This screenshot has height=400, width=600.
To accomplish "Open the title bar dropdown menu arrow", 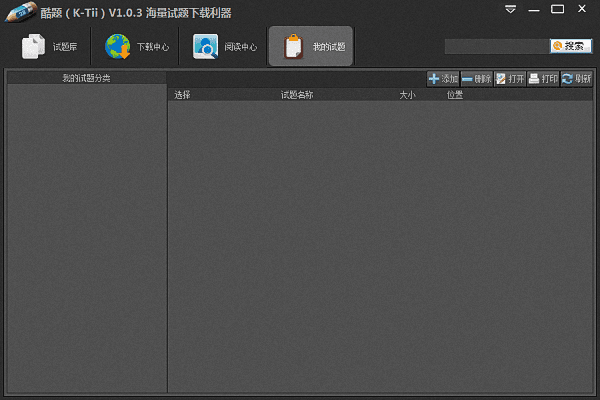I will click(511, 10).
